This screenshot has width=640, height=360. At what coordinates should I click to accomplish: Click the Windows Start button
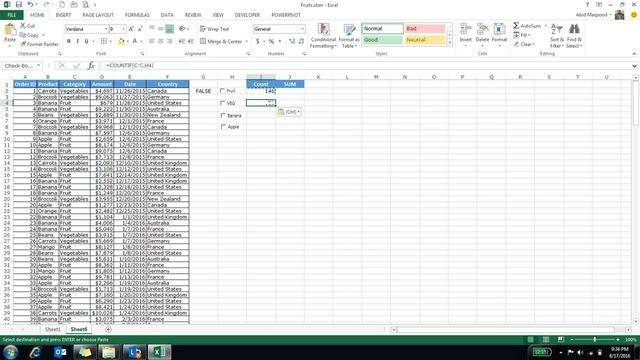[10, 352]
